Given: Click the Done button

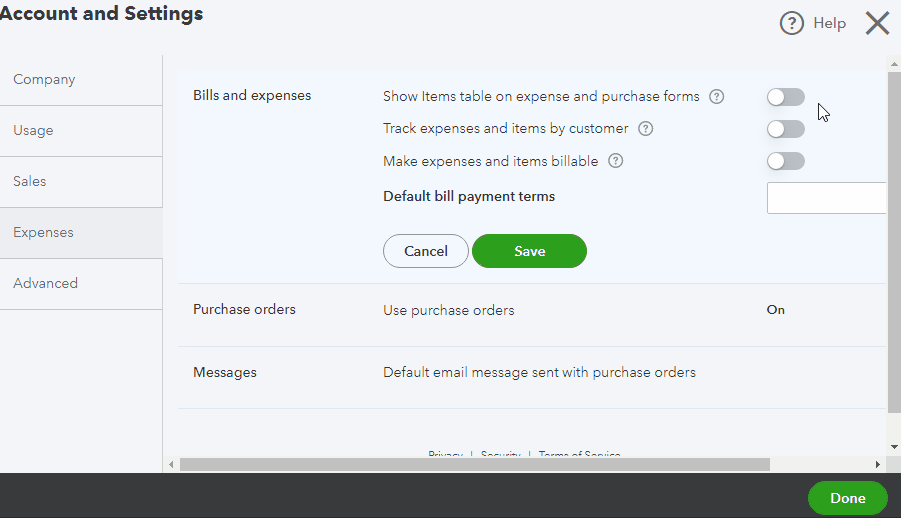Looking at the screenshot, I should (x=847, y=498).
